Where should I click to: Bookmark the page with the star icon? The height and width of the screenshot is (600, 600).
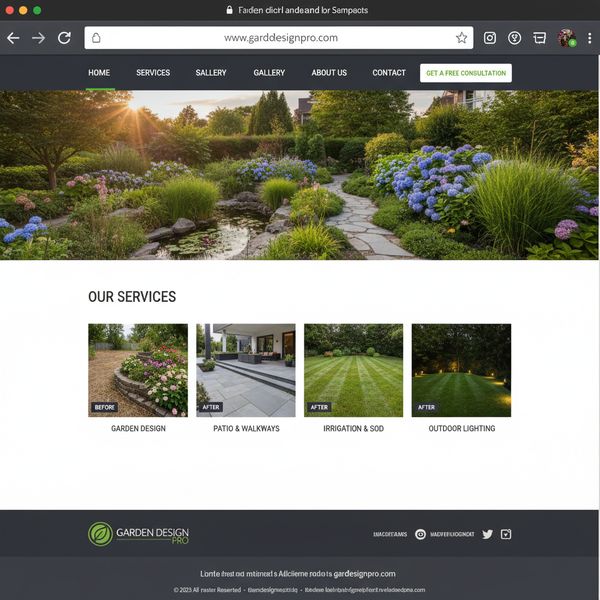point(461,38)
